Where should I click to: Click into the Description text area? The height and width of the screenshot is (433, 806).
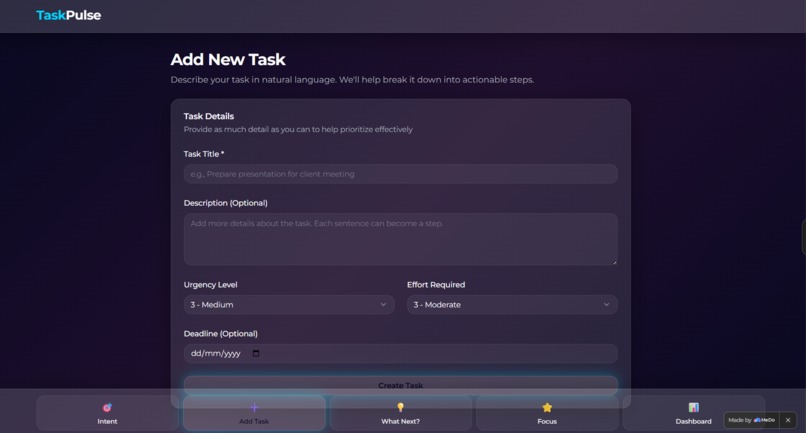[400, 239]
